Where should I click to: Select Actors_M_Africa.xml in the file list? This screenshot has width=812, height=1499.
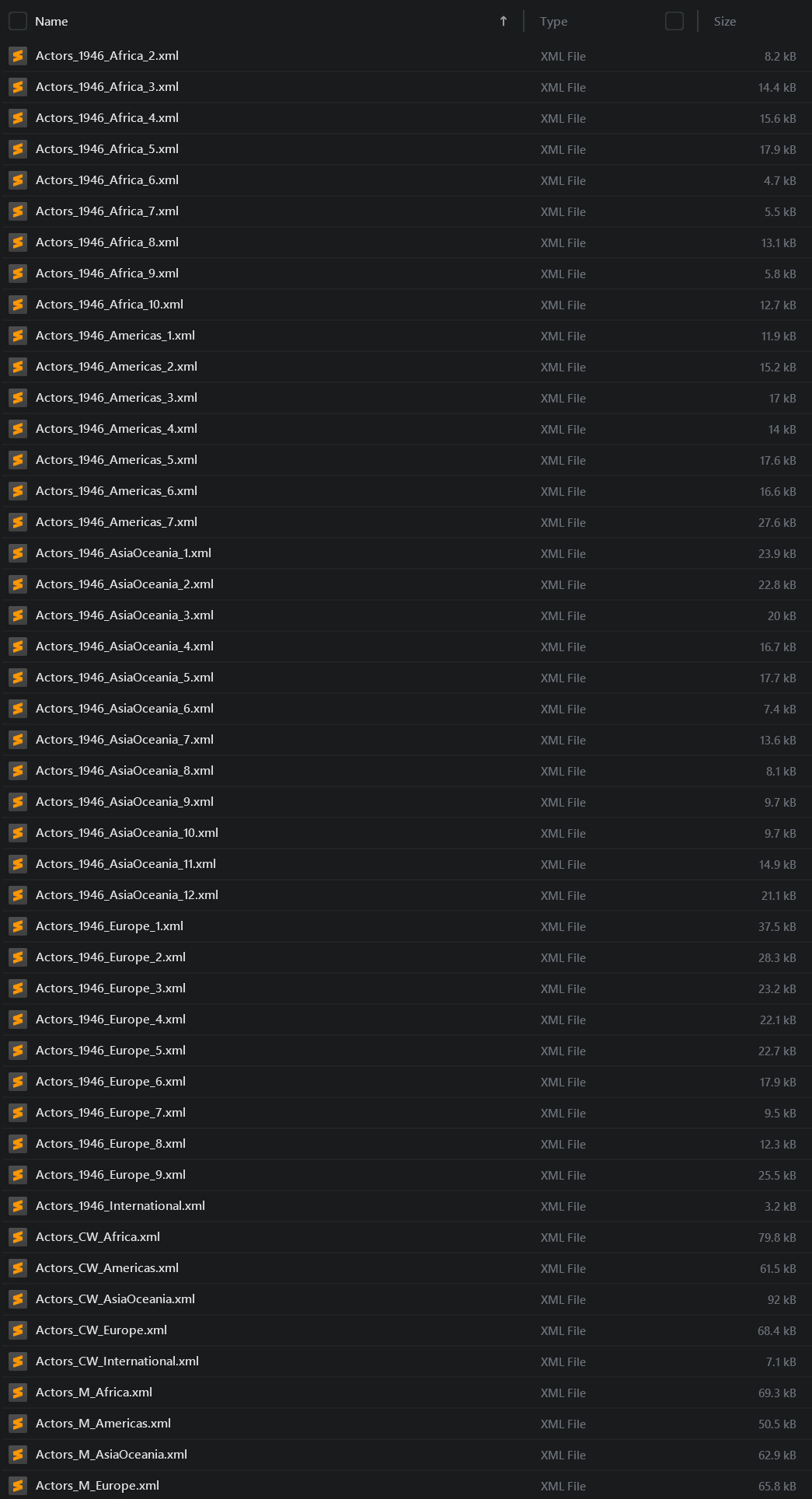coord(94,1393)
